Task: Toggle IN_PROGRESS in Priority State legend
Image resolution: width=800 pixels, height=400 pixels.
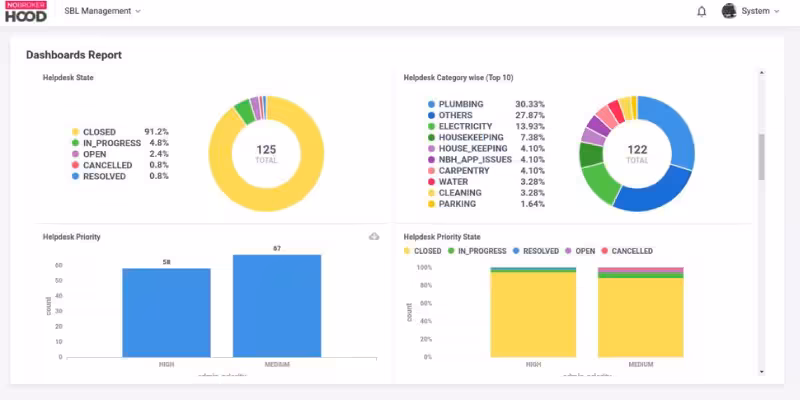Action: click(x=477, y=251)
